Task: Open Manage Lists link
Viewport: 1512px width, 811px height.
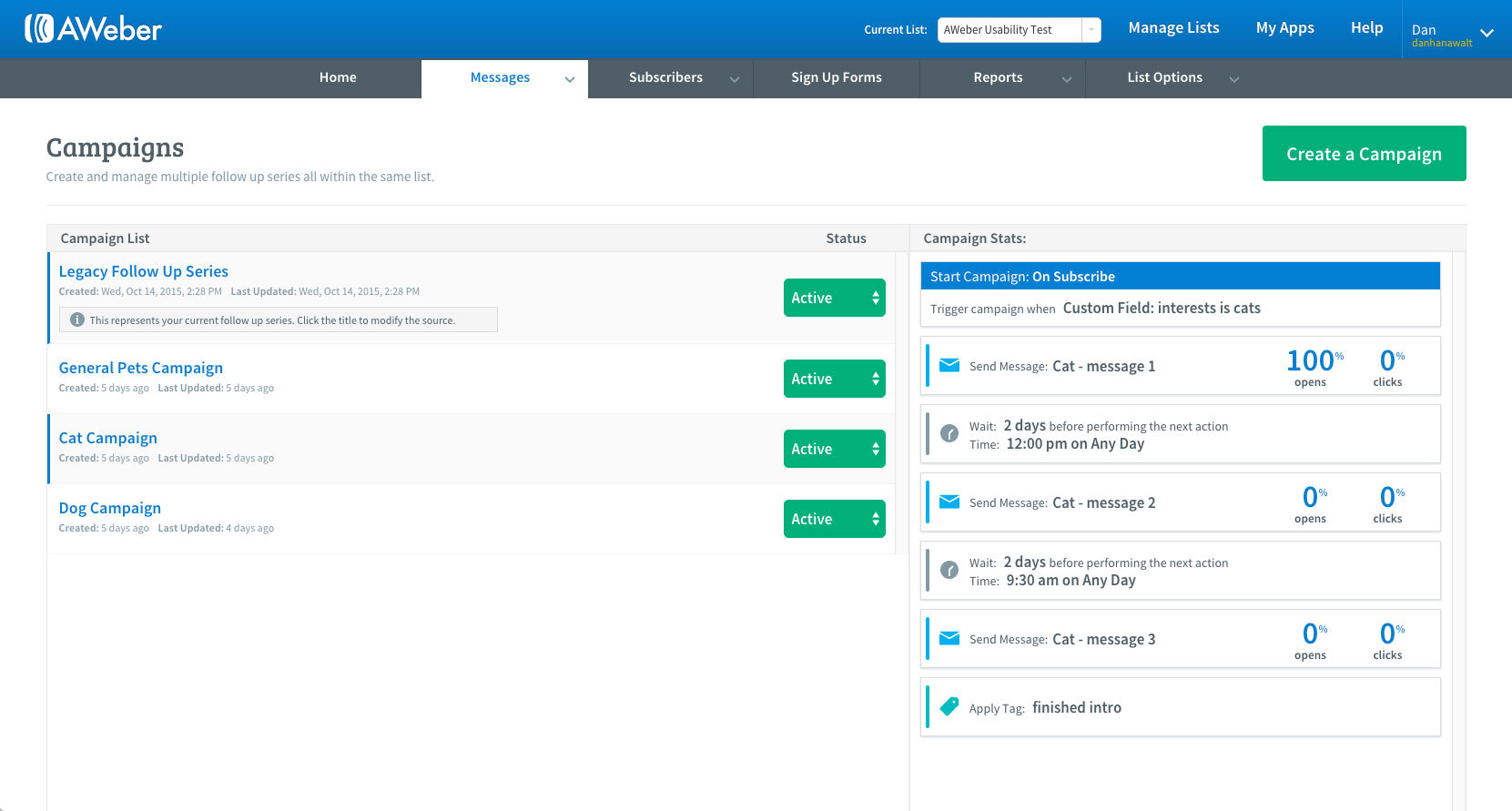Action: 1173,28
